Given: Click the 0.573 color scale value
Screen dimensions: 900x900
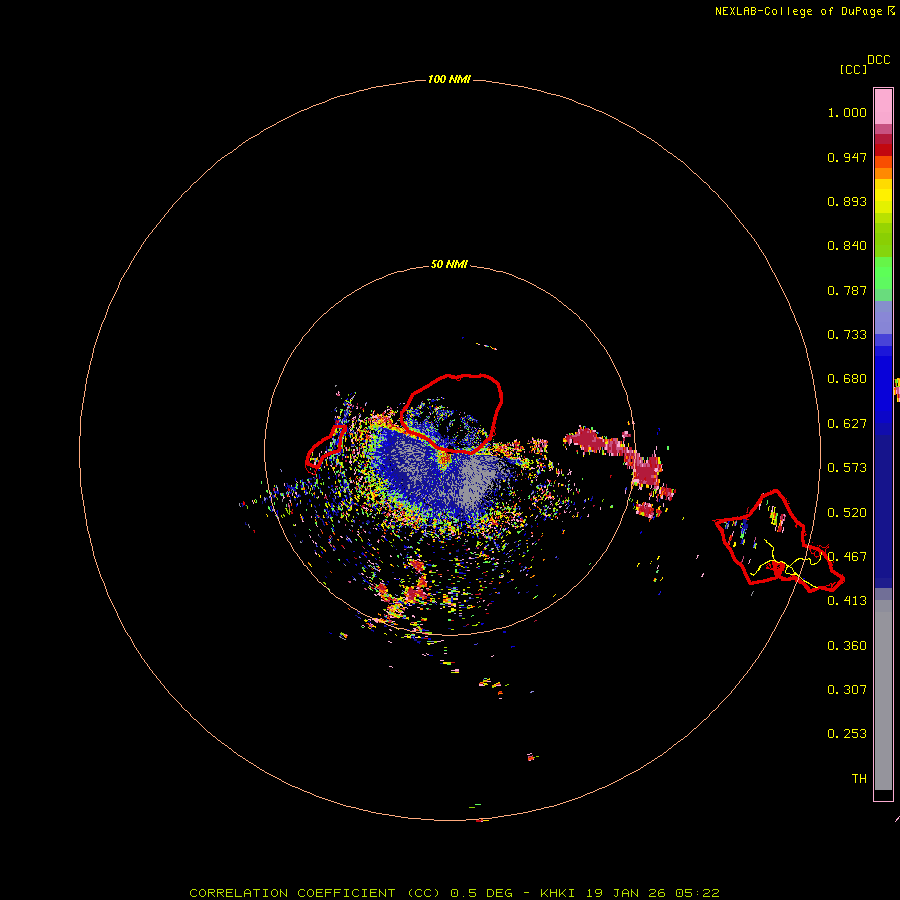Looking at the screenshot, I should (x=847, y=468).
